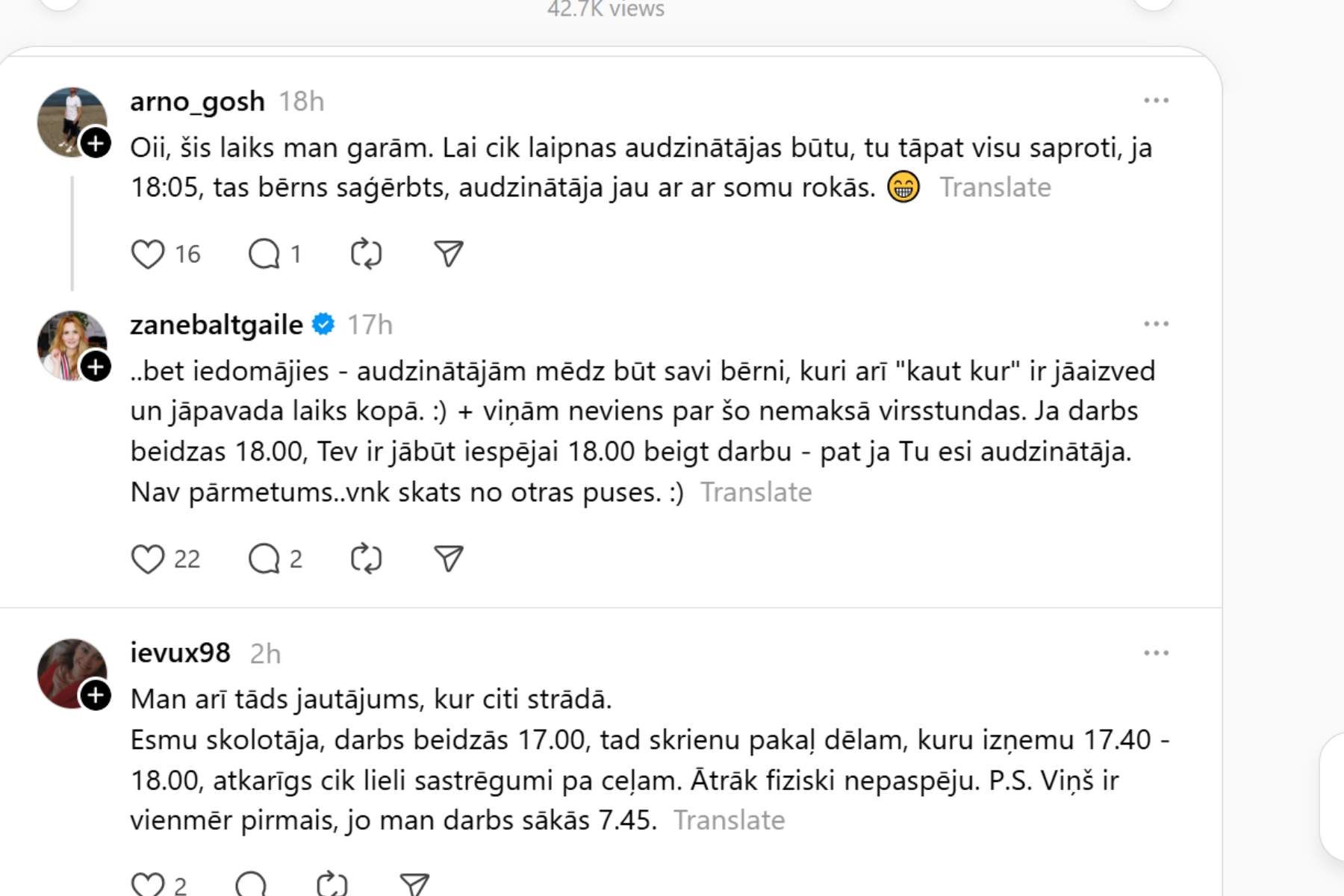Translate ievux98's comment

click(x=729, y=821)
